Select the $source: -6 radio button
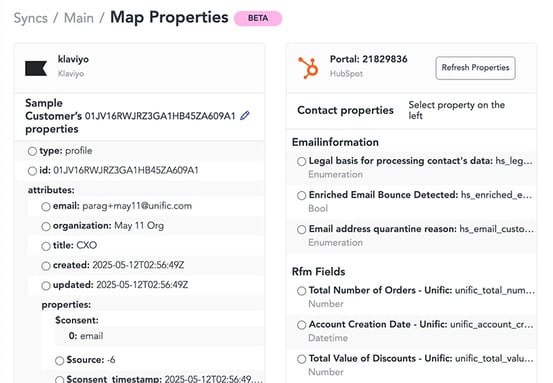This screenshot has width=553, height=383. point(60,361)
